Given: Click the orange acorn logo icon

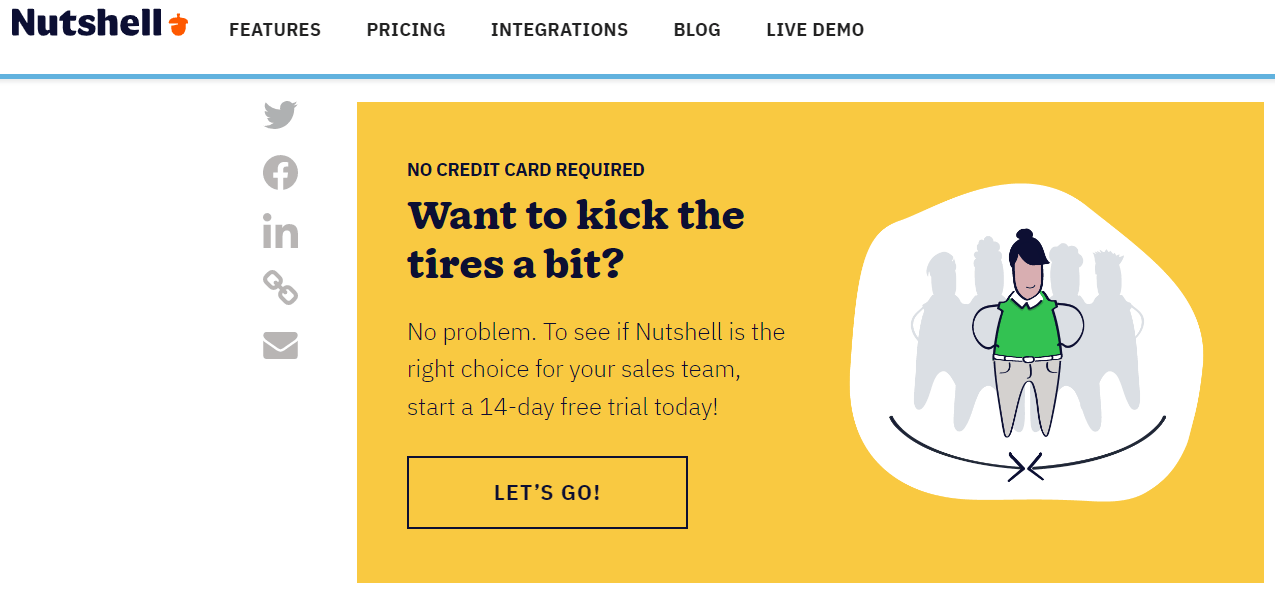Looking at the screenshot, I should [x=179, y=26].
